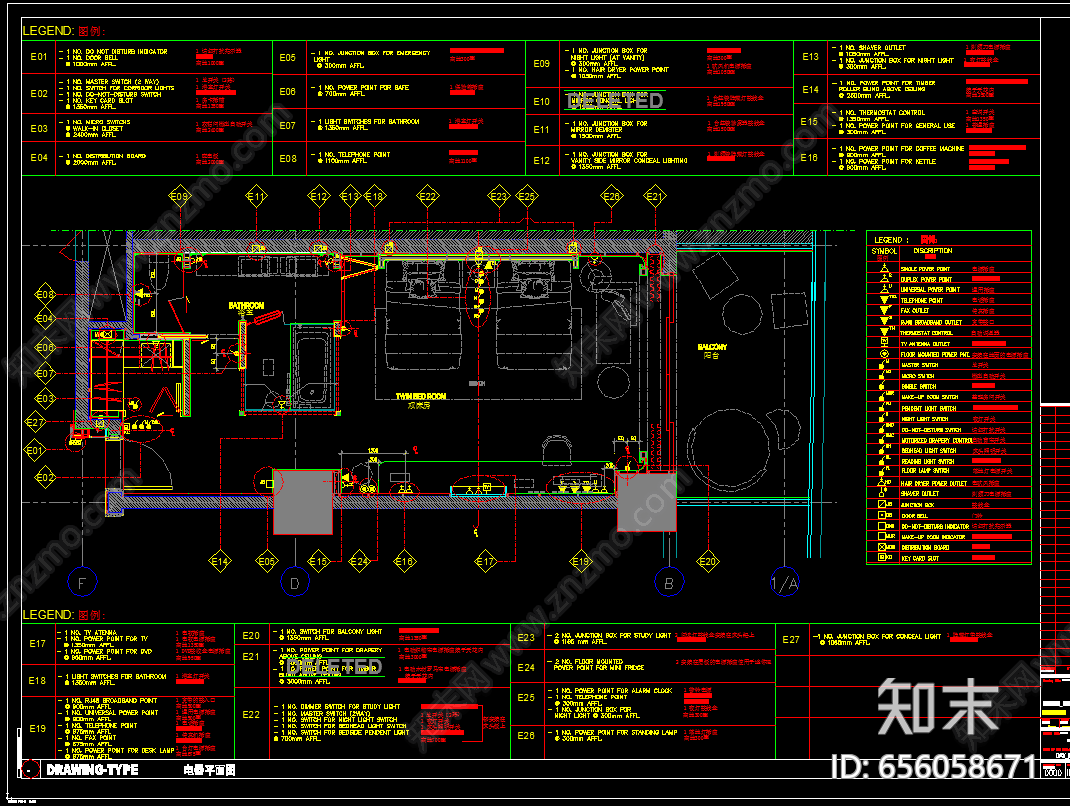
Task: Click the E16 cell in legend table
Action: click(x=810, y=158)
